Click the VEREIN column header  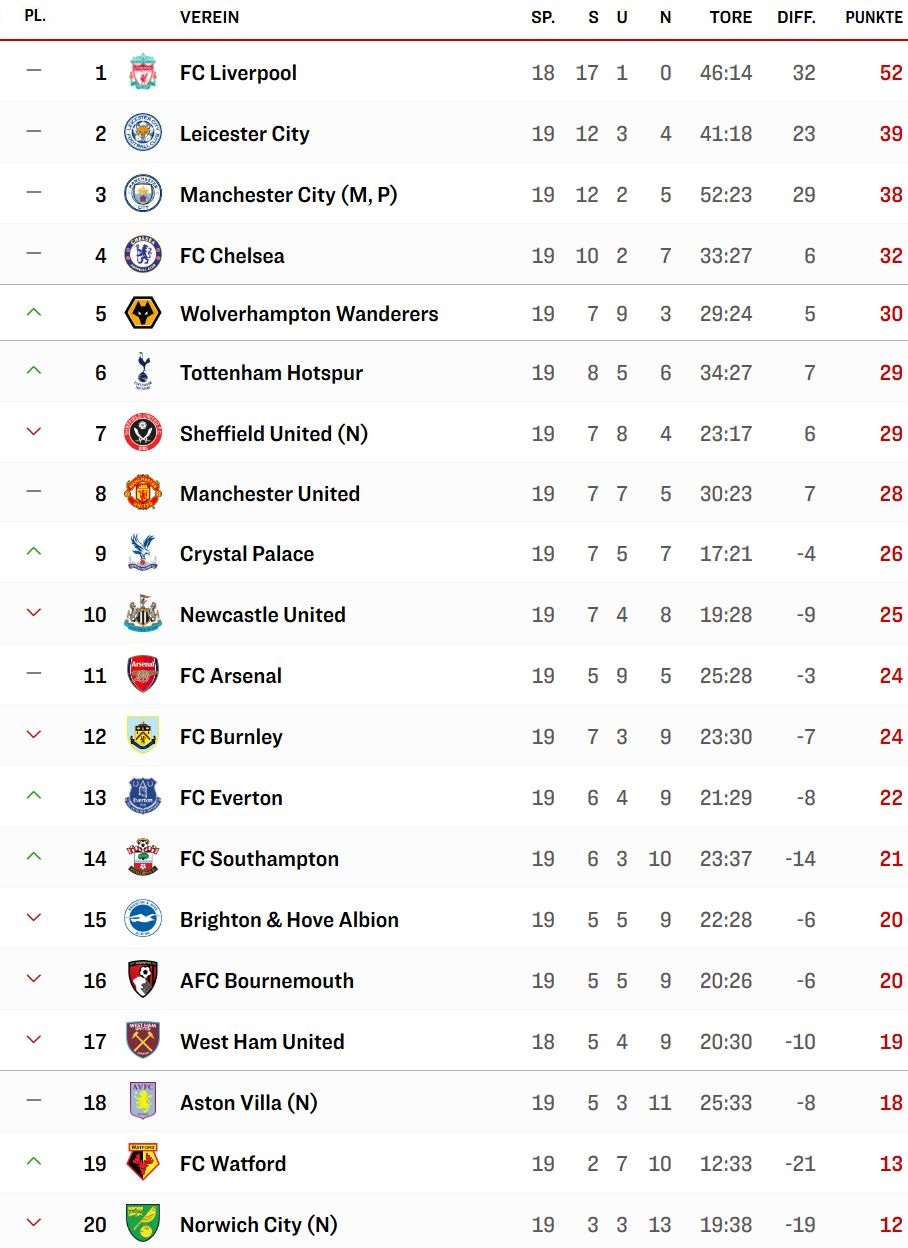click(x=209, y=18)
